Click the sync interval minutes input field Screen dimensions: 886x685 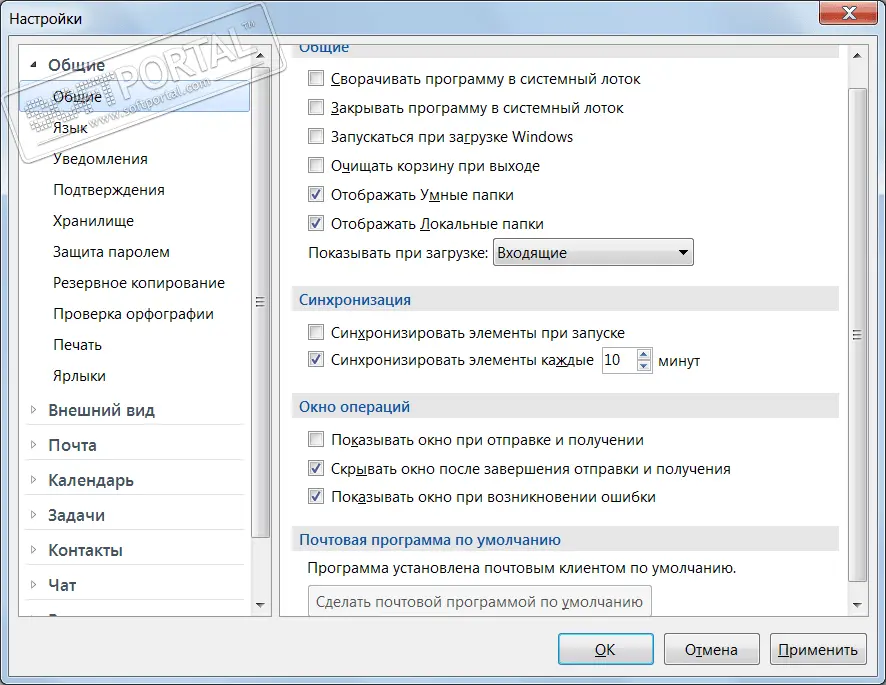[x=617, y=360]
